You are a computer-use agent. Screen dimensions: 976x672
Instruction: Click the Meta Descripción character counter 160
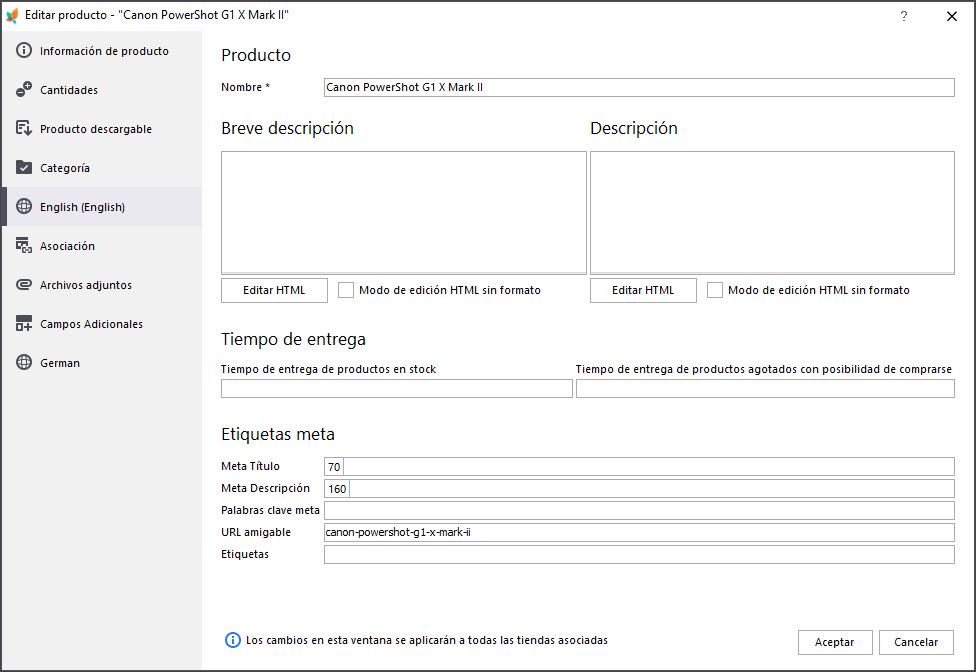(337, 488)
